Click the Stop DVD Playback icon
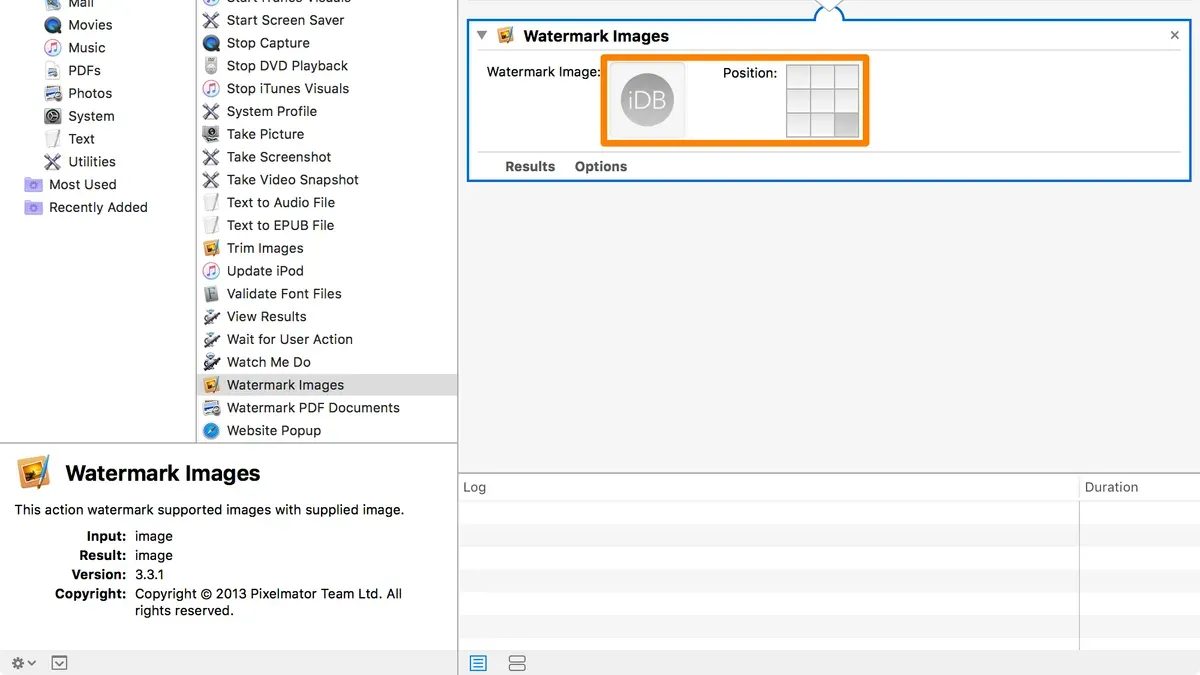Image resolution: width=1200 pixels, height=675 pixels. pyautogui.click(x=211, y=66)
